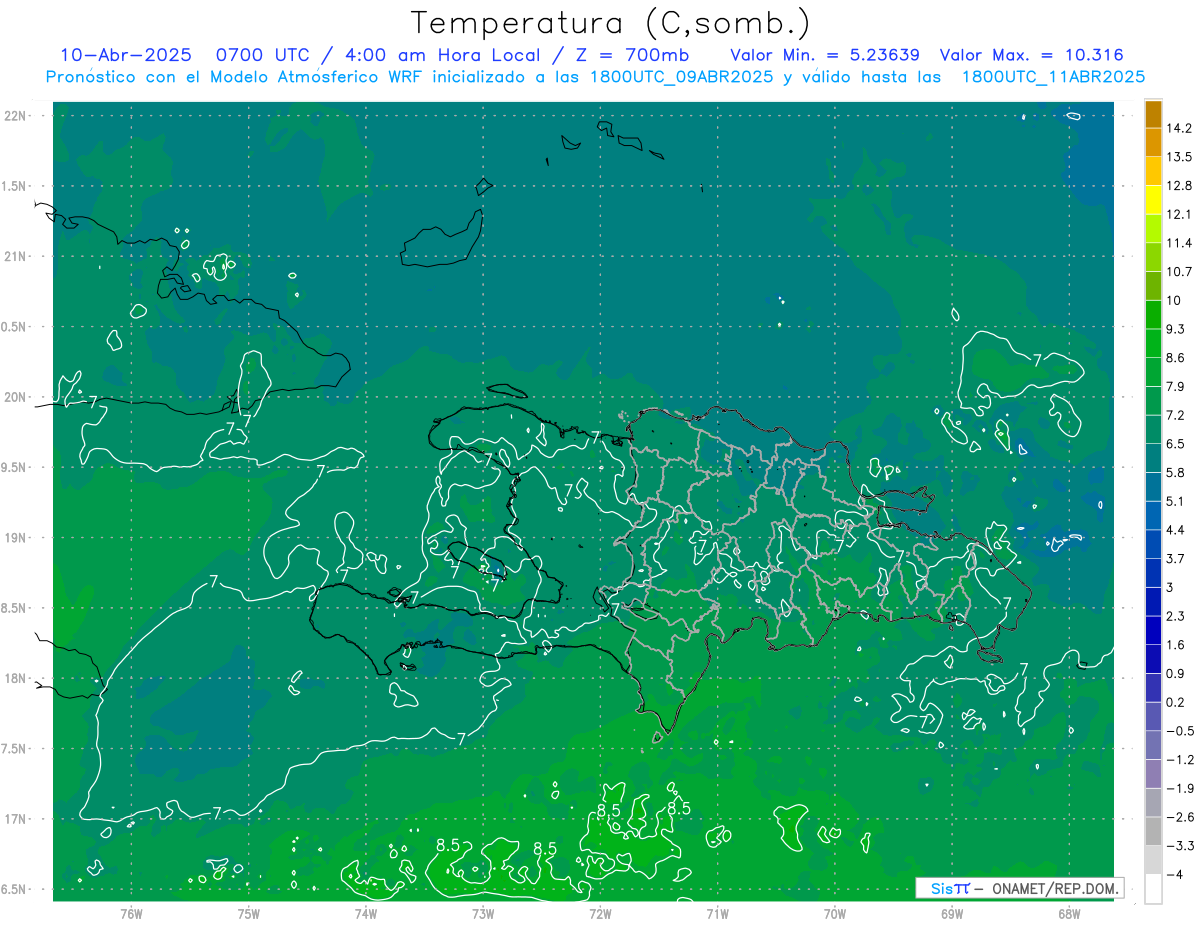Click the "3.7" color scale label
Viewport: 1200px width, 927px height.
[x=1176, y=559]
